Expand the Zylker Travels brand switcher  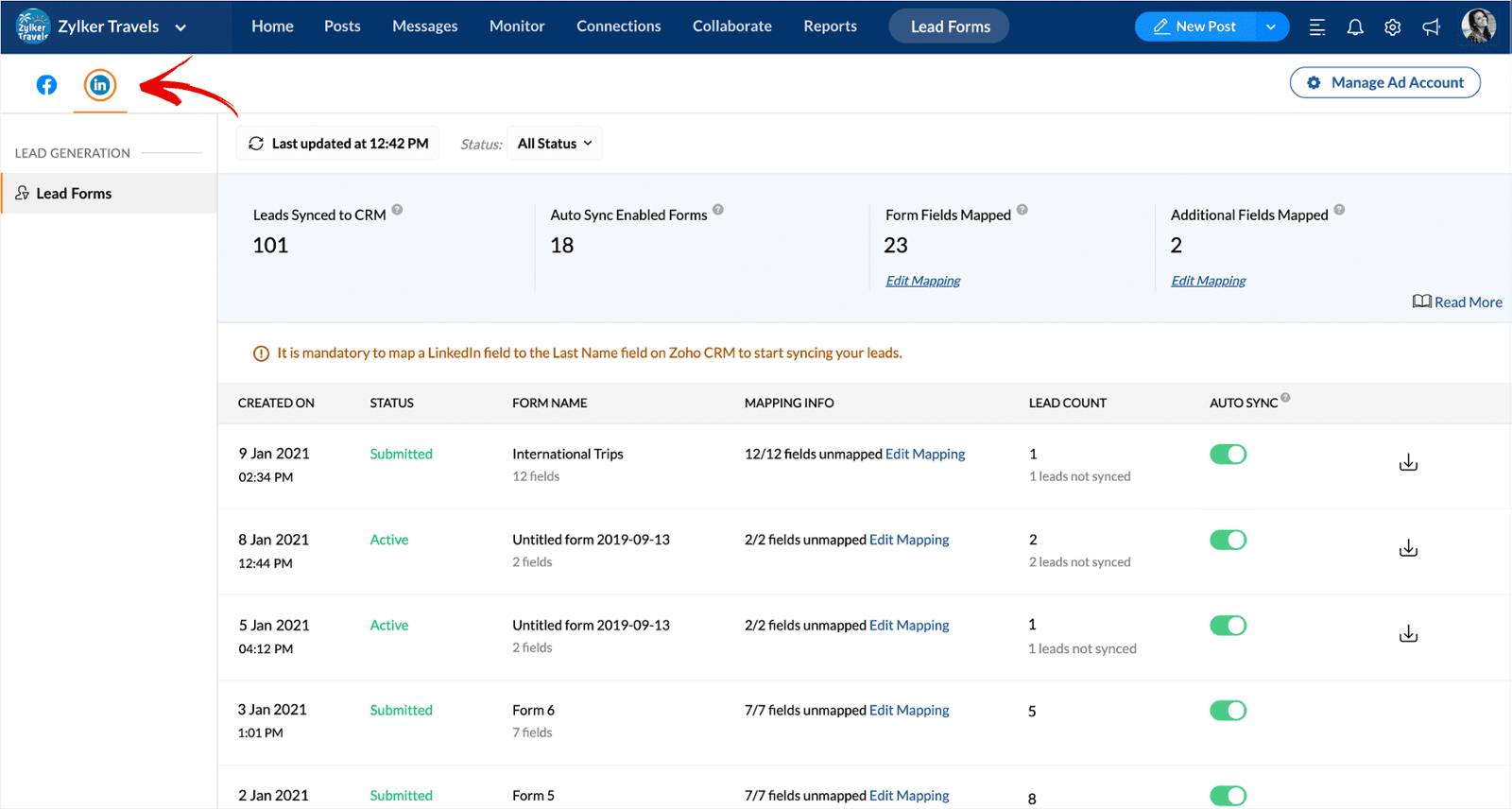point(180,27)
